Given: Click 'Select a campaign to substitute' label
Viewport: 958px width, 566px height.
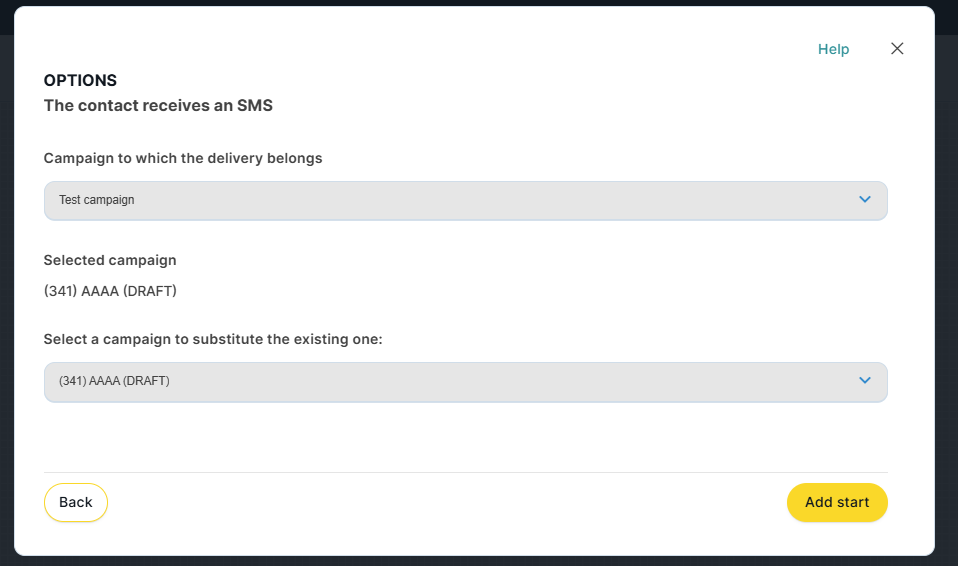Looking at the screenshot, I should 213,339.
